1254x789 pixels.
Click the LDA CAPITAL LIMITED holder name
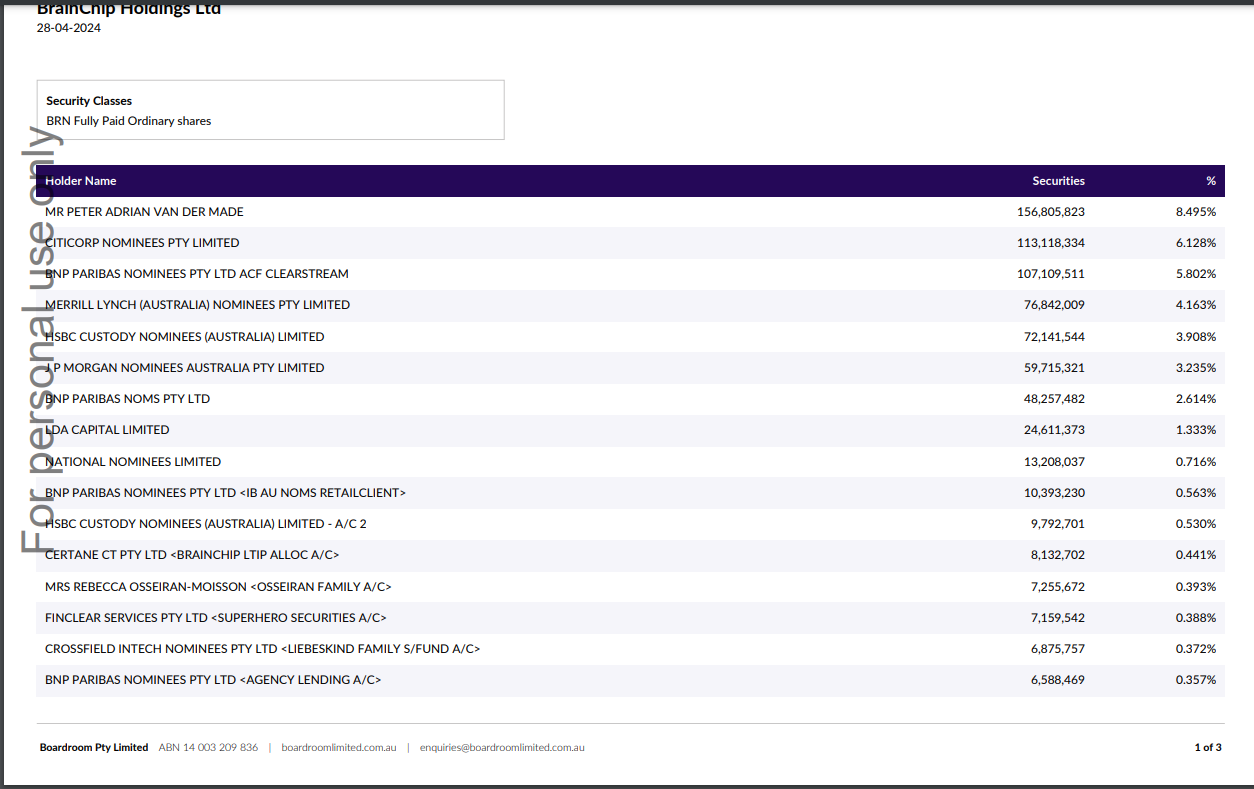click(107, 430)
